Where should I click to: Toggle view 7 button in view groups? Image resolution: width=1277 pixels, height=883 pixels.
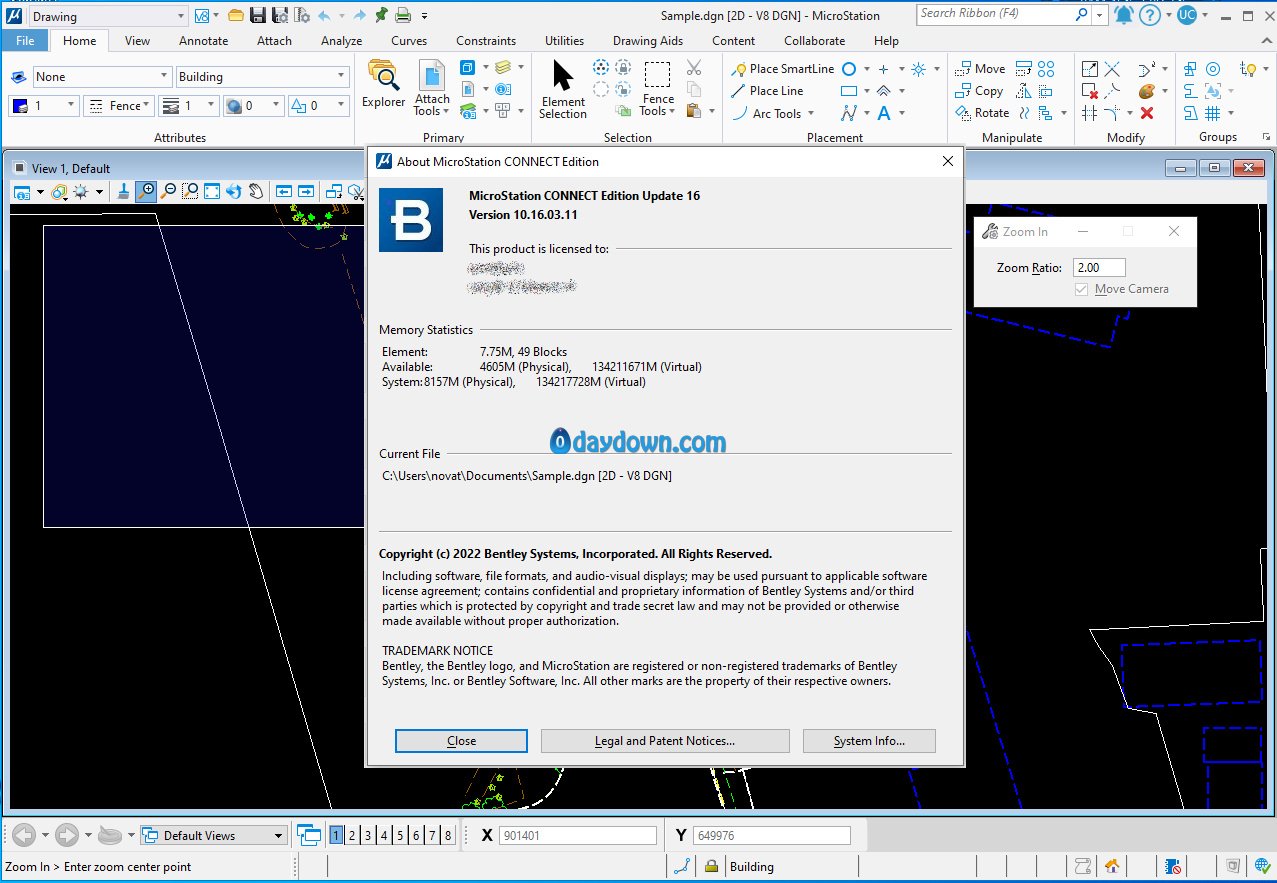pyautogui.click(x=432, y=835)
